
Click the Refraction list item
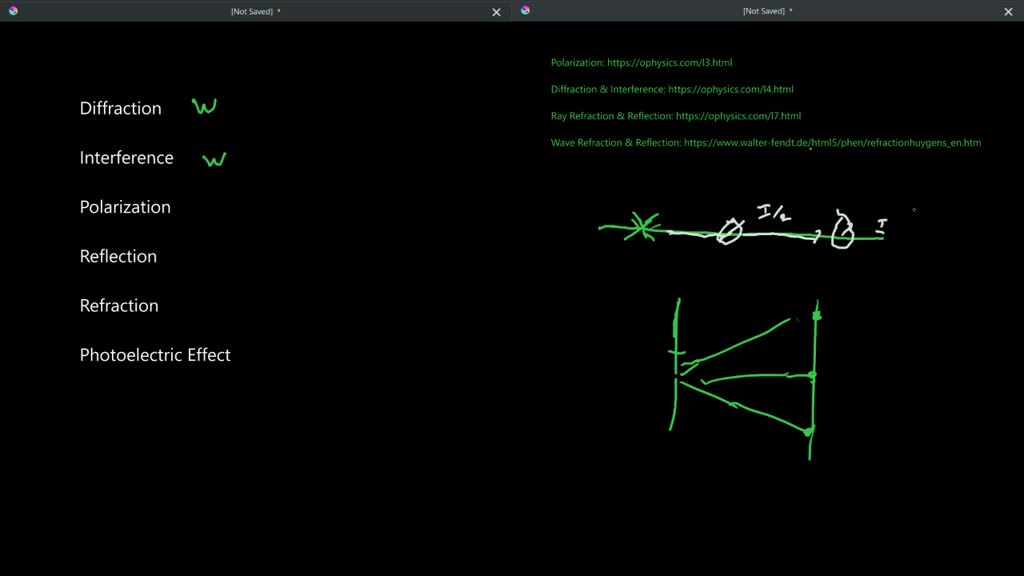(x=119, y=306)
